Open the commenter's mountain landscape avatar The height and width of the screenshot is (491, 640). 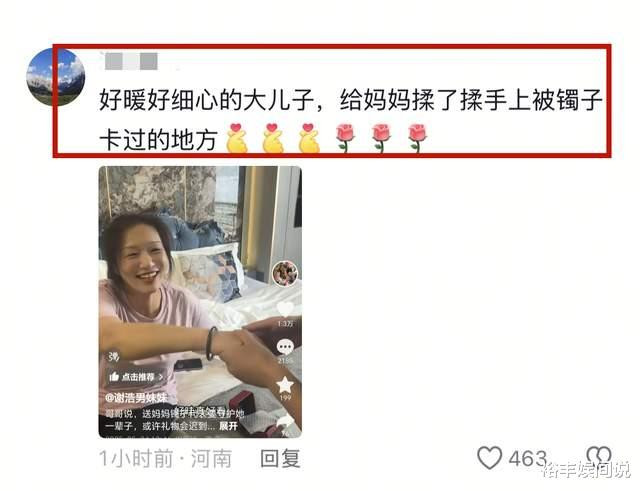pos(56,77)
